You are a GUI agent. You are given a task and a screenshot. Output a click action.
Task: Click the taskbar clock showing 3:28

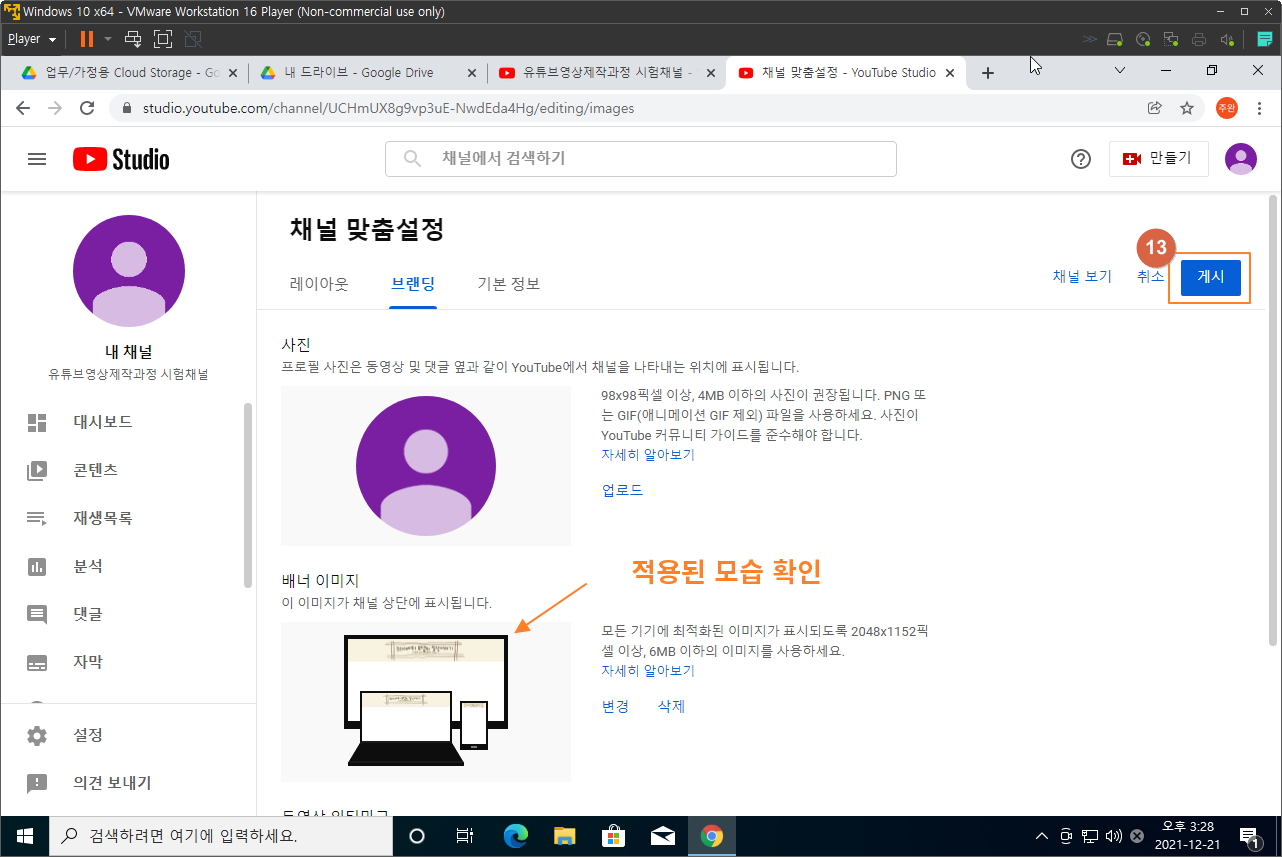pos(1187,836)
